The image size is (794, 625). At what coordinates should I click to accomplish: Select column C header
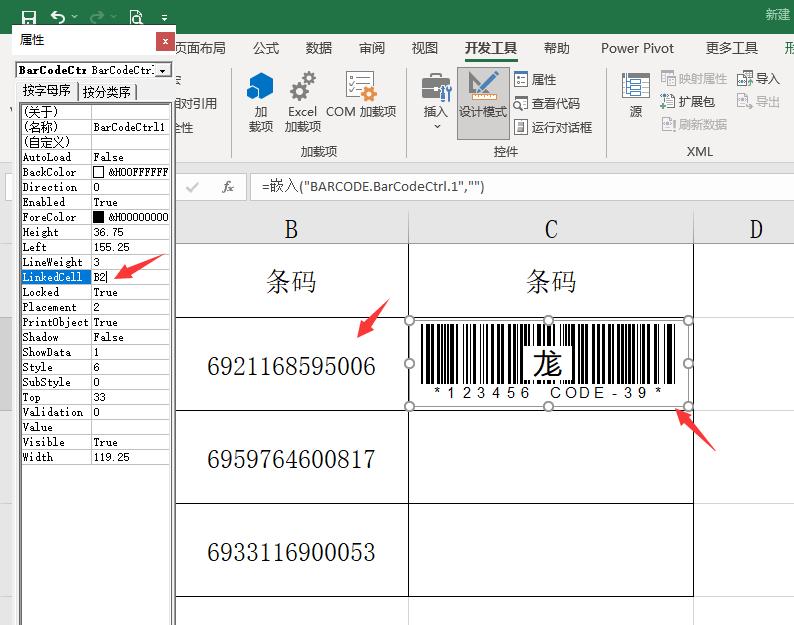point(551,229)
